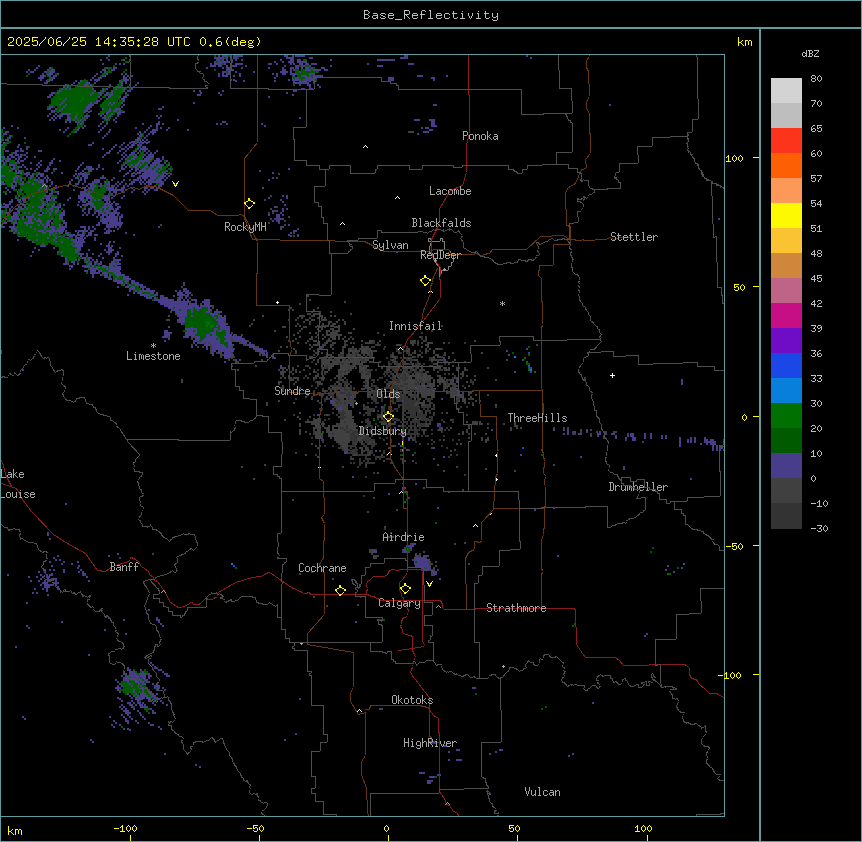Screen dimensions: 862x842
Task: Click the ThreeHills label
Action: tap(537, 418)
